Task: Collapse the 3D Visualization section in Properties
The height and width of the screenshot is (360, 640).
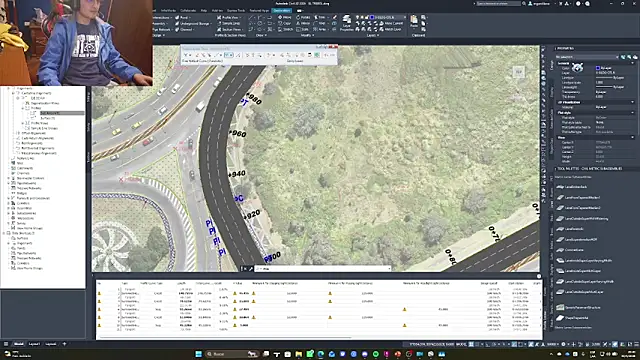Action: coord(633,102)
